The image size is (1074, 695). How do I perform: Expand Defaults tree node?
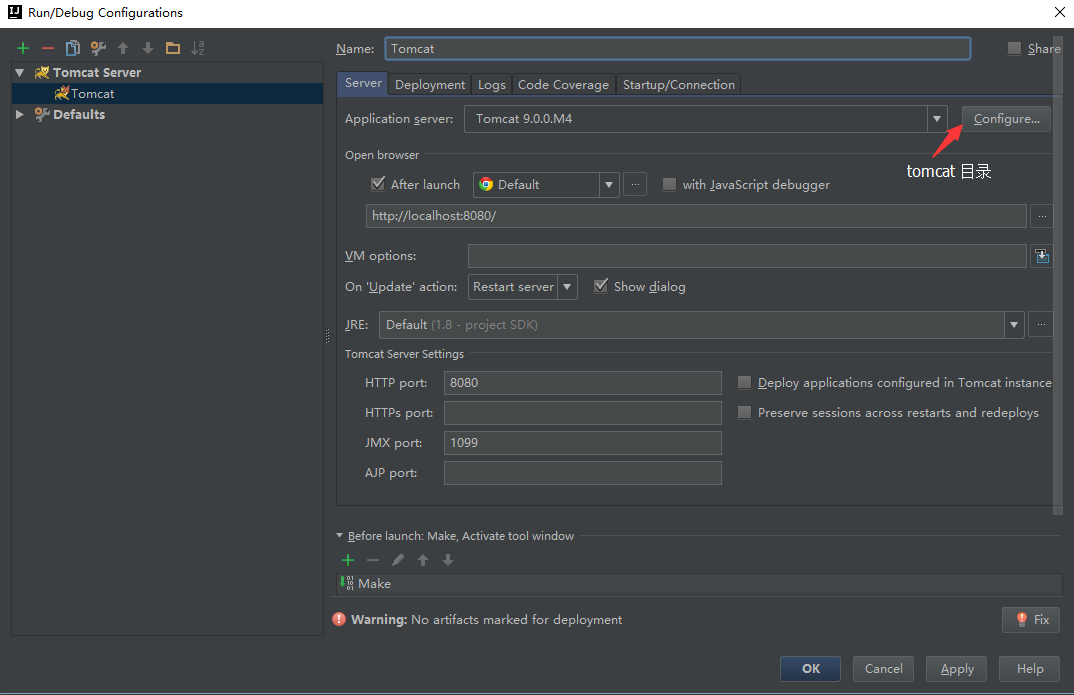[20, 114]
